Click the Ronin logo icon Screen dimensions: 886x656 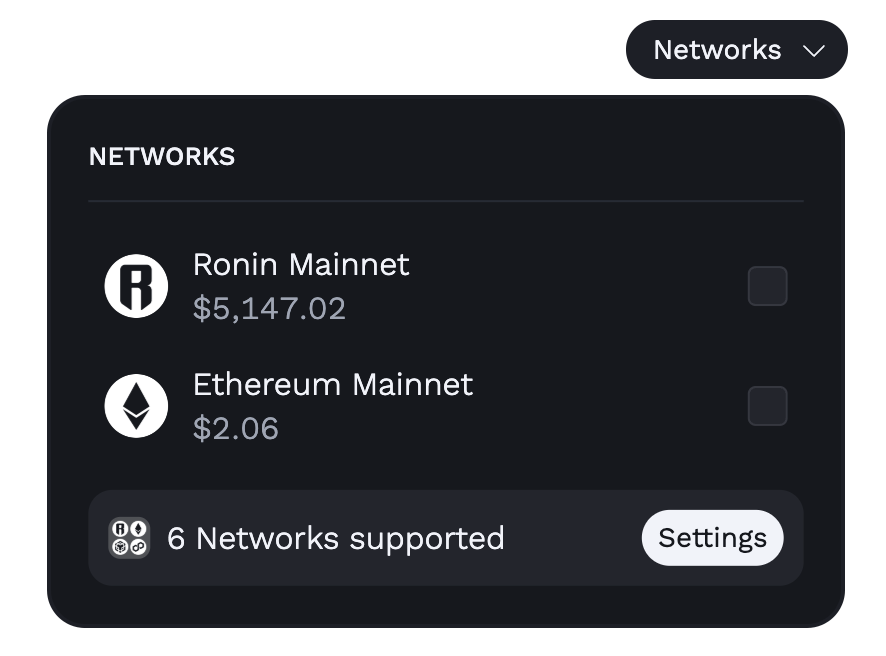click(x=136, y=286)
